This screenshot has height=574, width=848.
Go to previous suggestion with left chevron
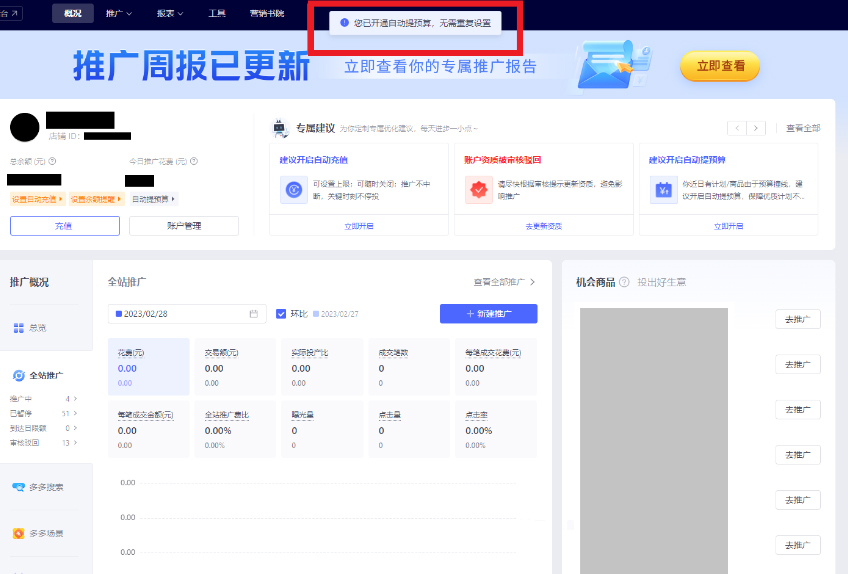737,128
